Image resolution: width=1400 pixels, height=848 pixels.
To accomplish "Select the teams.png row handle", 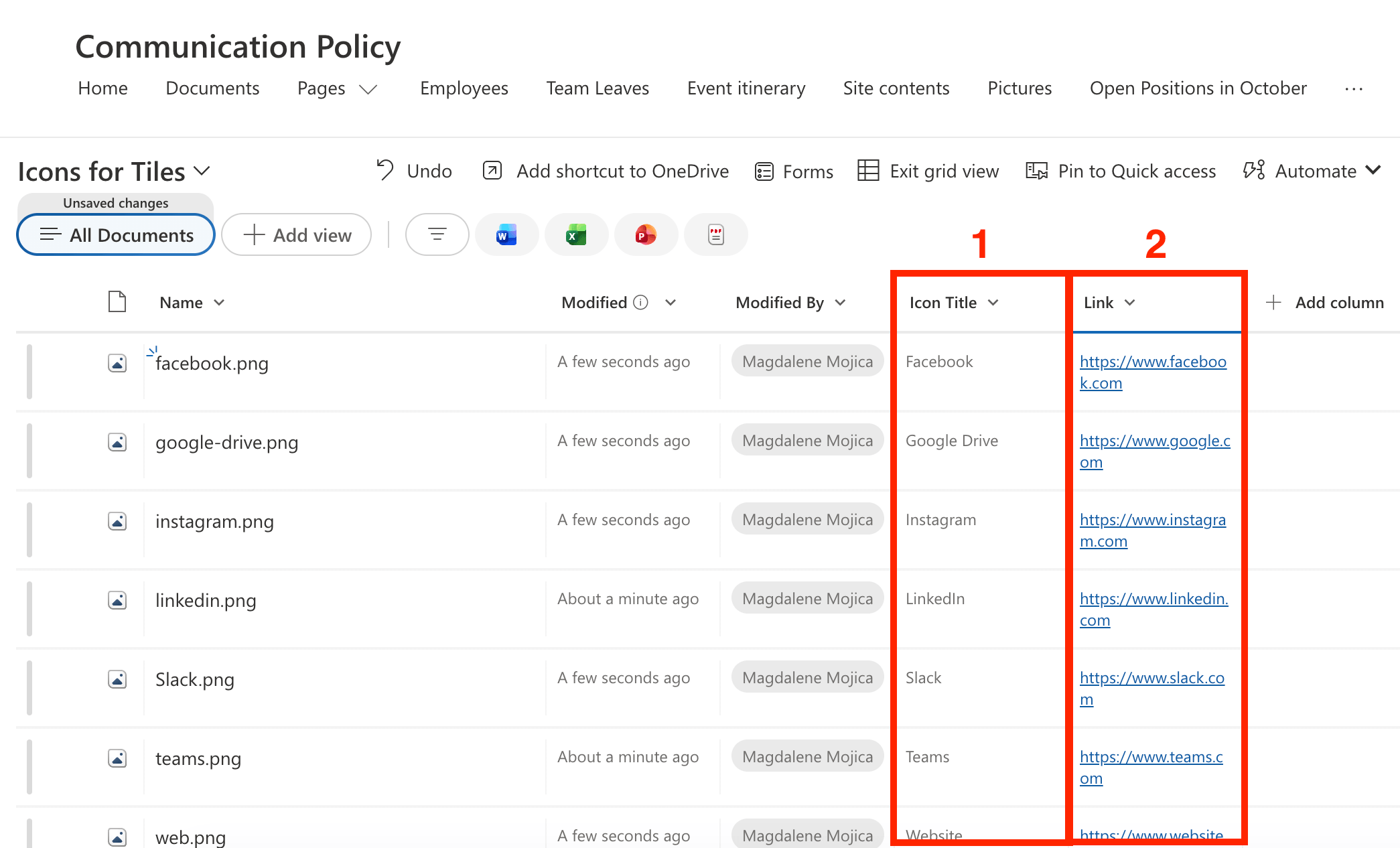I will pyautogui.click(x=29, y=767).
